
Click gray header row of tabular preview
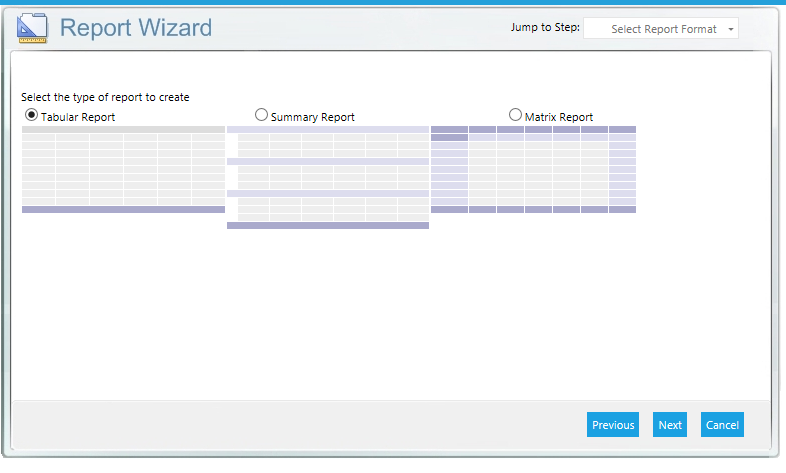click(123, 130)
